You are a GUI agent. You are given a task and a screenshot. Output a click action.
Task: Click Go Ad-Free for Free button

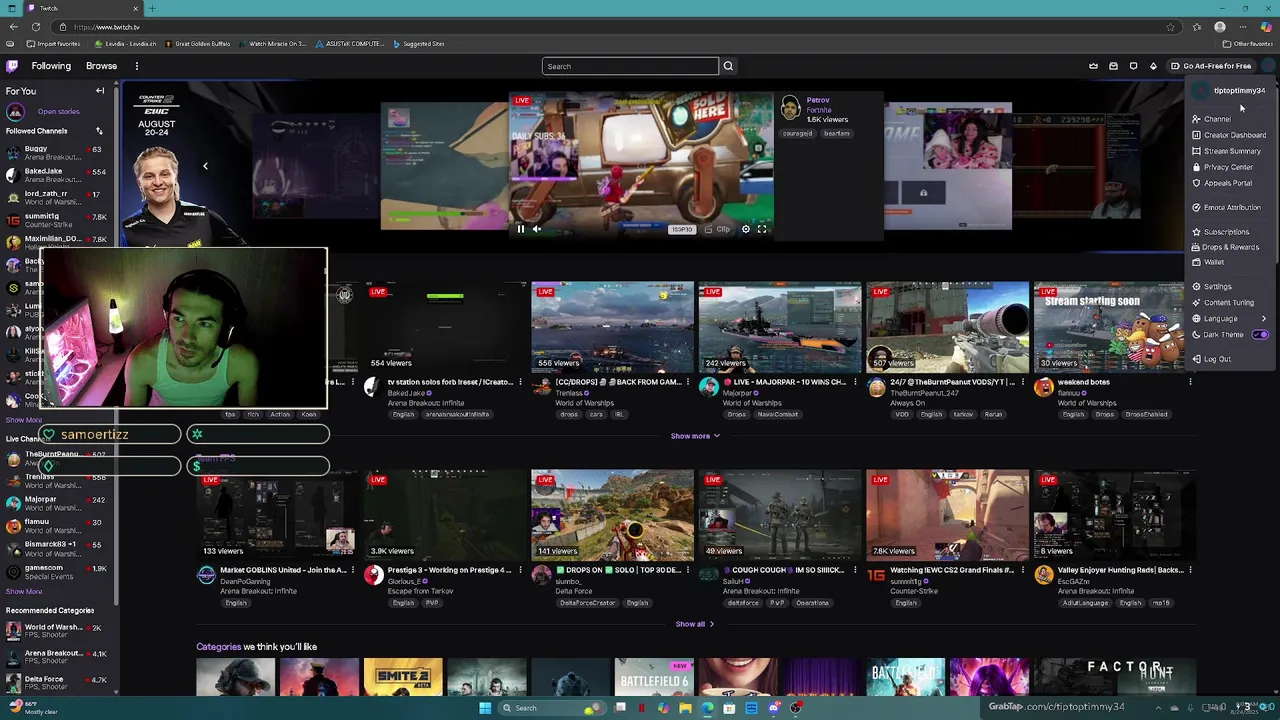pos(1211,66)
